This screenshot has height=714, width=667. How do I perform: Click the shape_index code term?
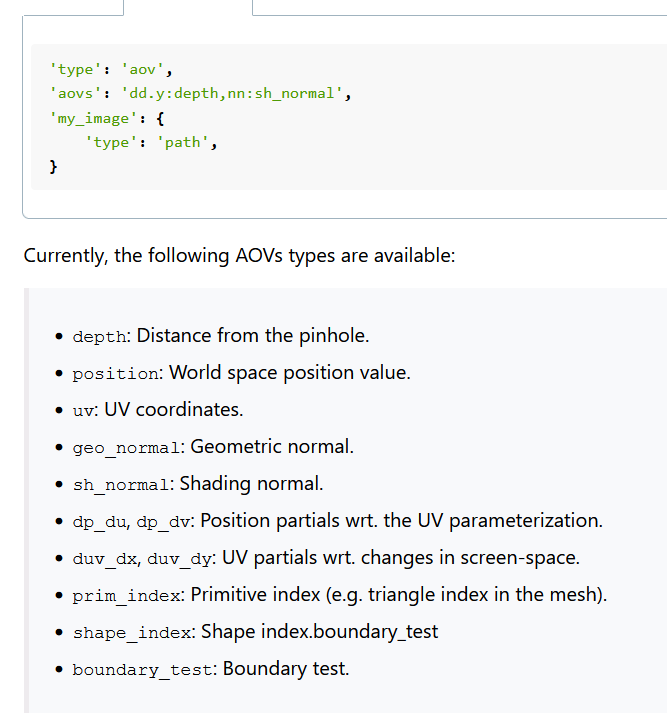132,633
